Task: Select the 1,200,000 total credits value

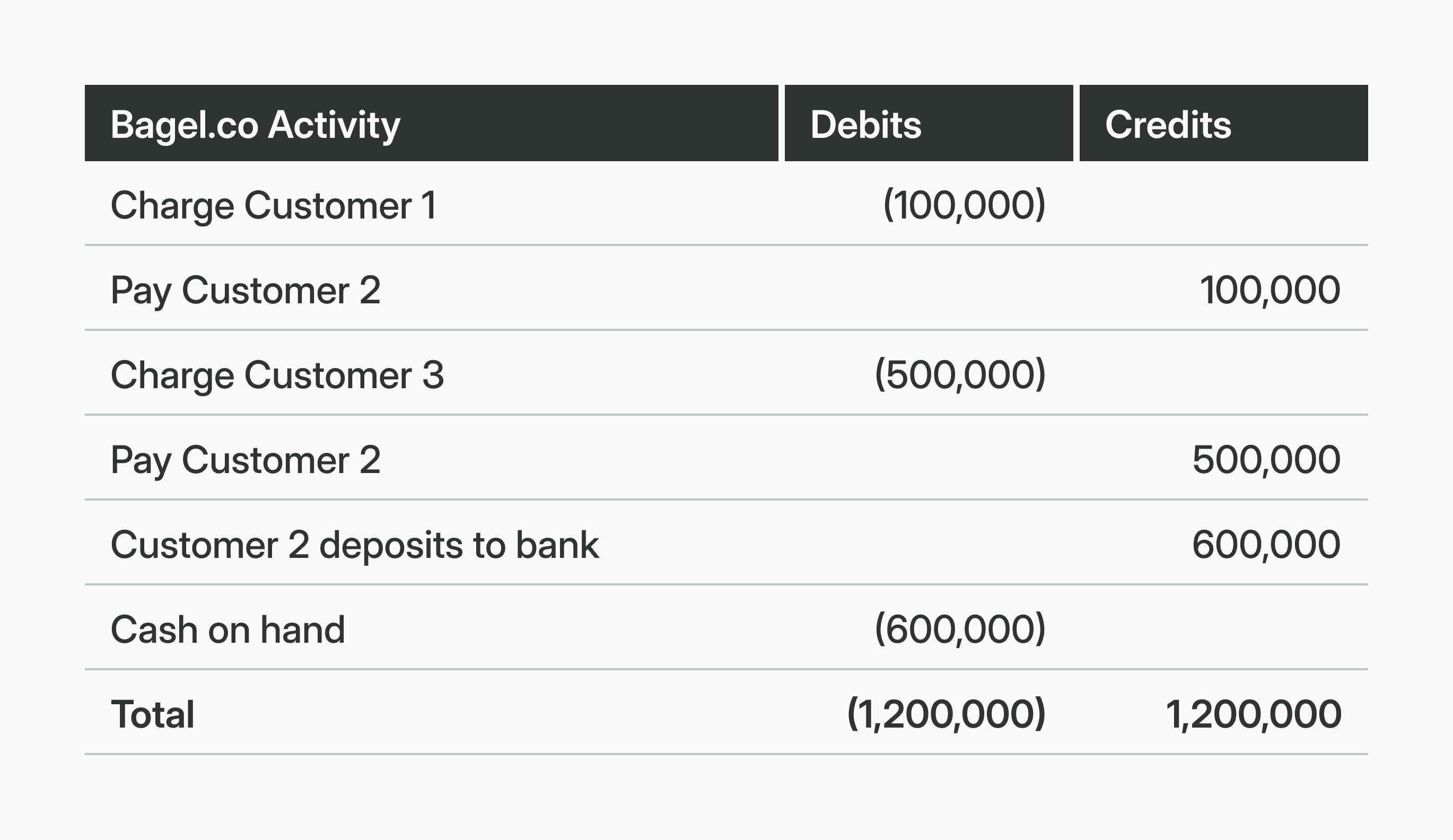Action: pyautogui.click(x=1254, y=714)
